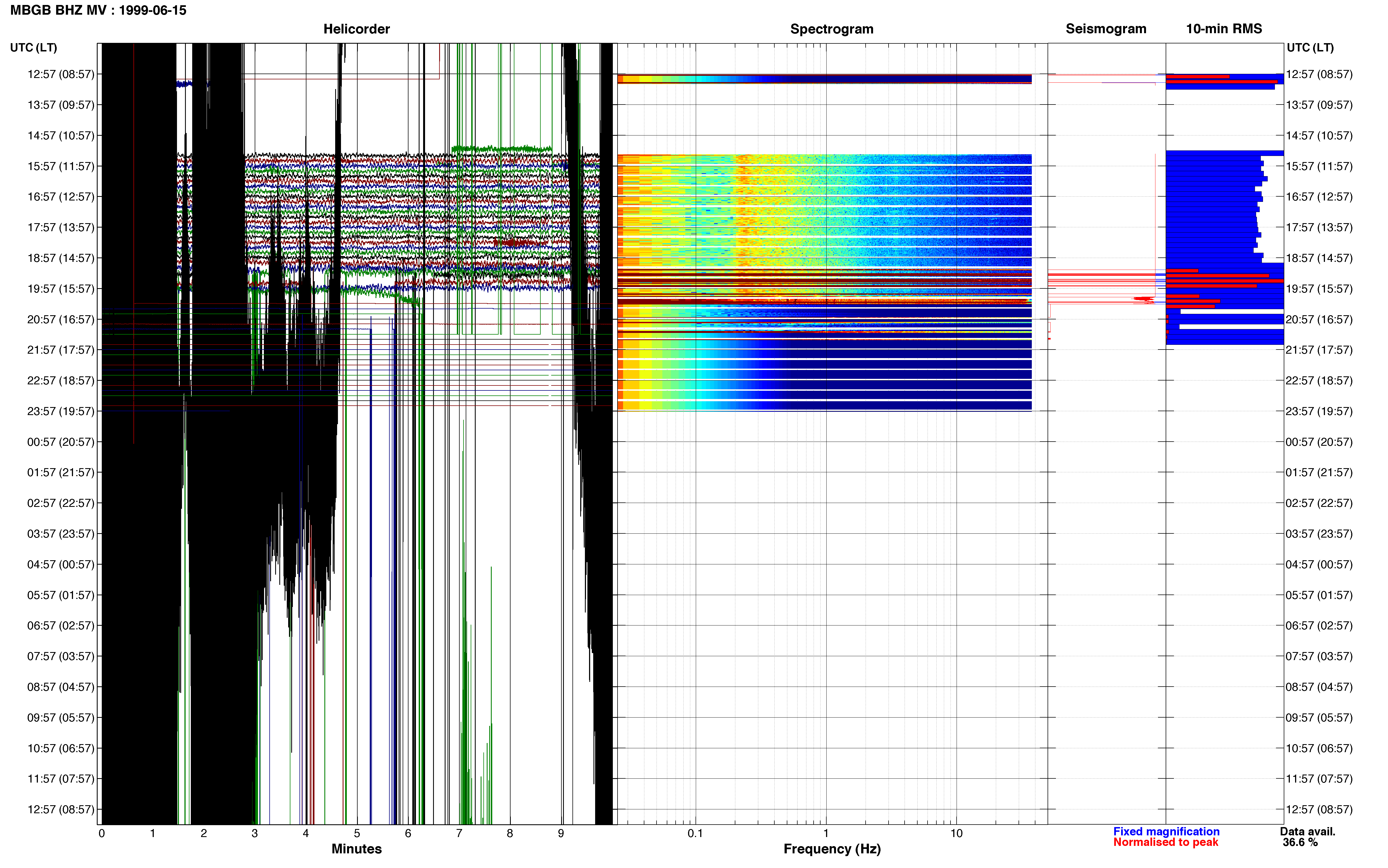Click the 'Helicorder' panel heading

click(356, 29)
